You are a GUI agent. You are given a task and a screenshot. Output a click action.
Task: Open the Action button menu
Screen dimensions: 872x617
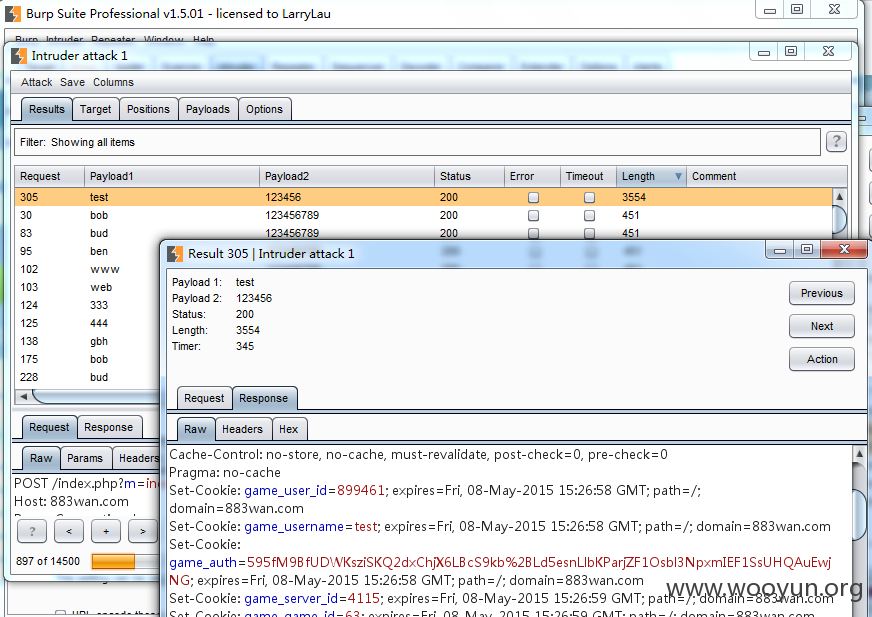tap(821, 359)
